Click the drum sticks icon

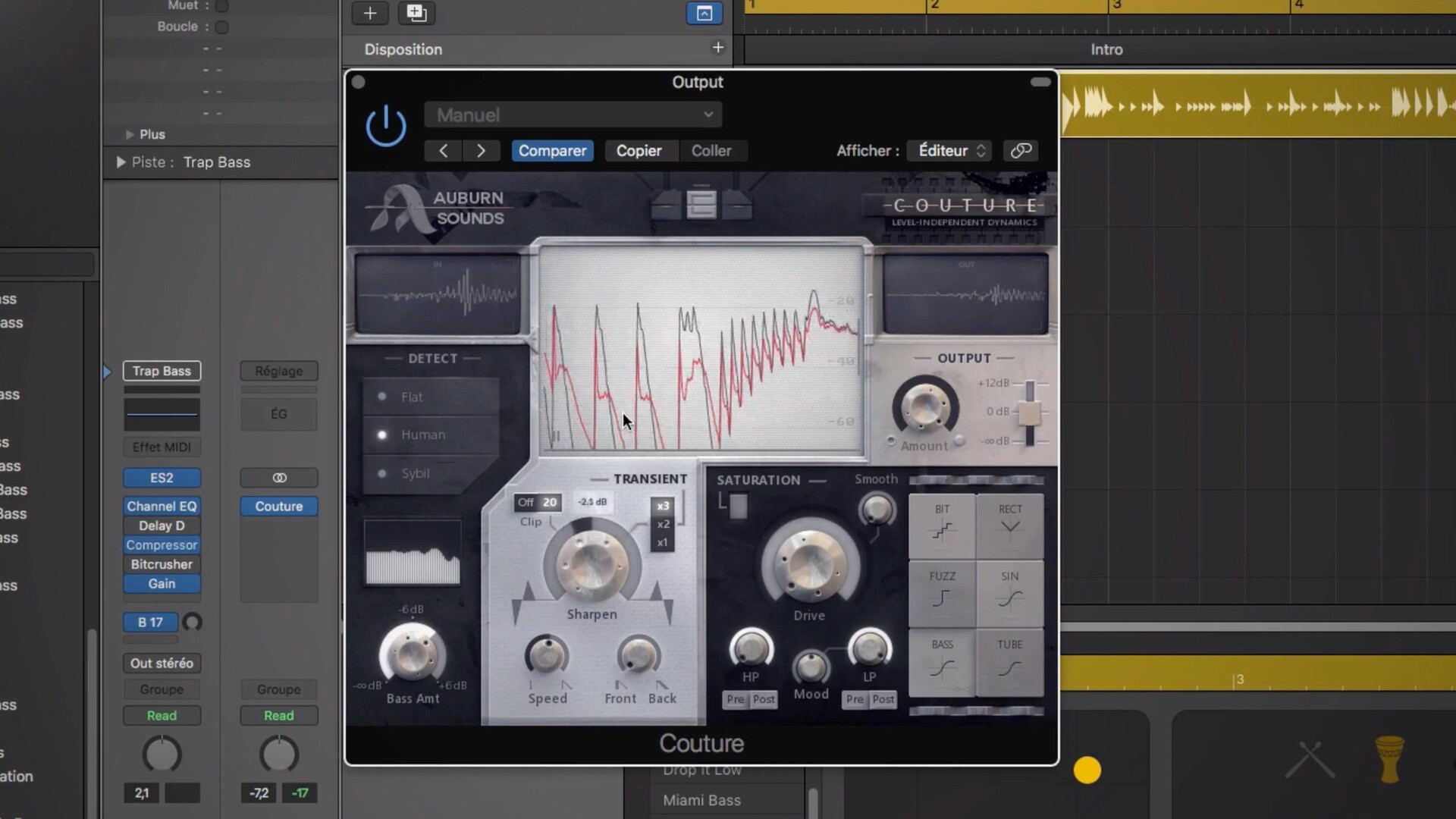click(1310, 759)
